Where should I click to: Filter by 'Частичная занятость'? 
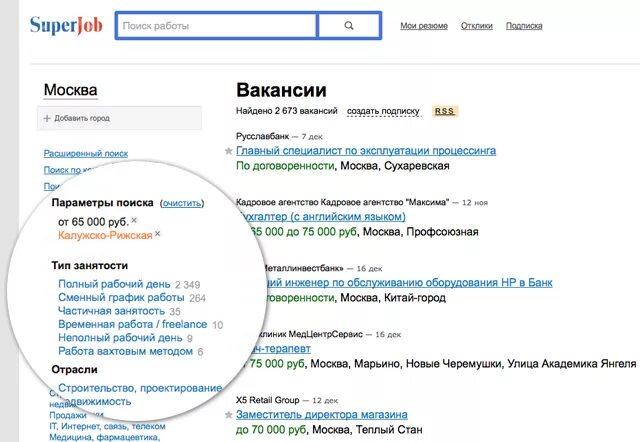click(x=111, y=311)
